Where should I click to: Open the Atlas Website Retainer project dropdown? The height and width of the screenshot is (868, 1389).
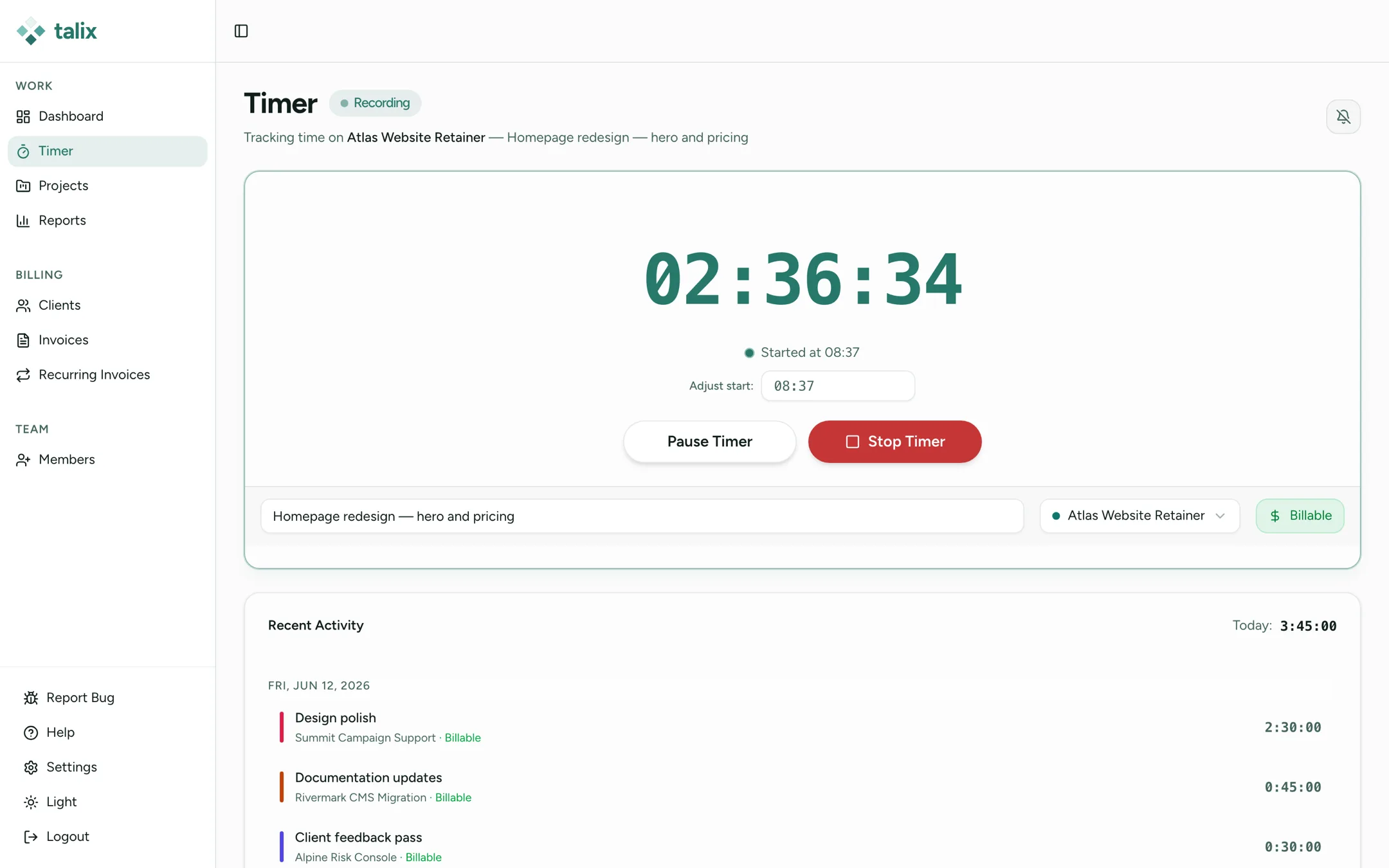pos(1139,516)
